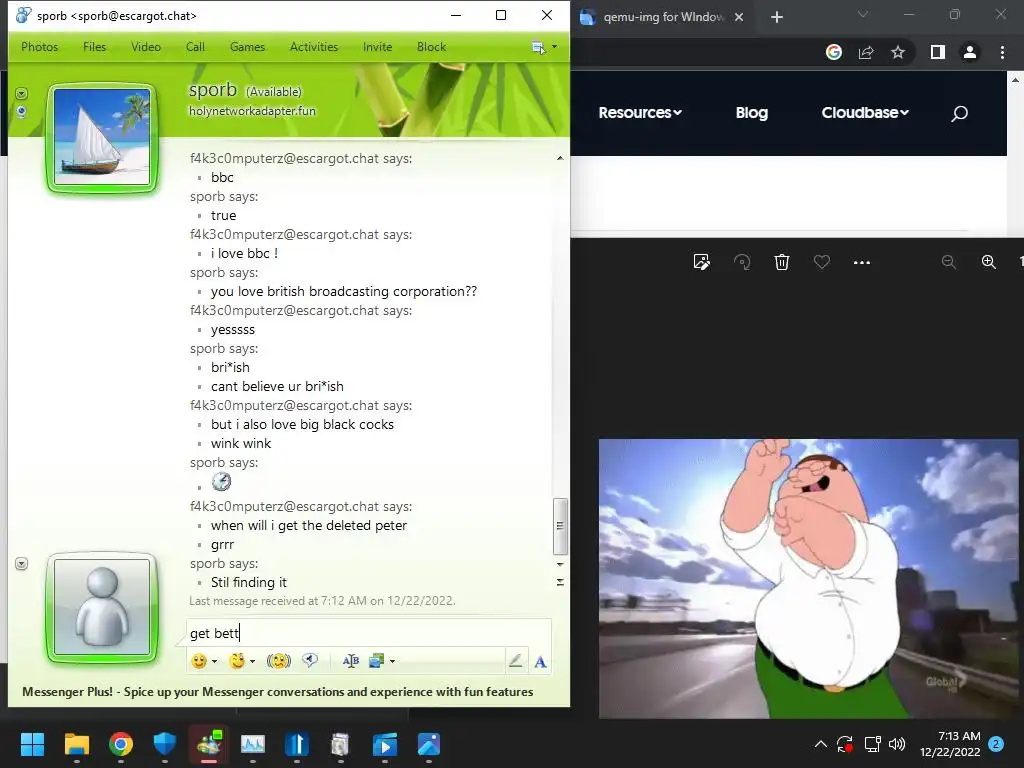The image size is (1024, 768).
Task: Select typing mode with the blue A icon
Action: coord(540,662)
